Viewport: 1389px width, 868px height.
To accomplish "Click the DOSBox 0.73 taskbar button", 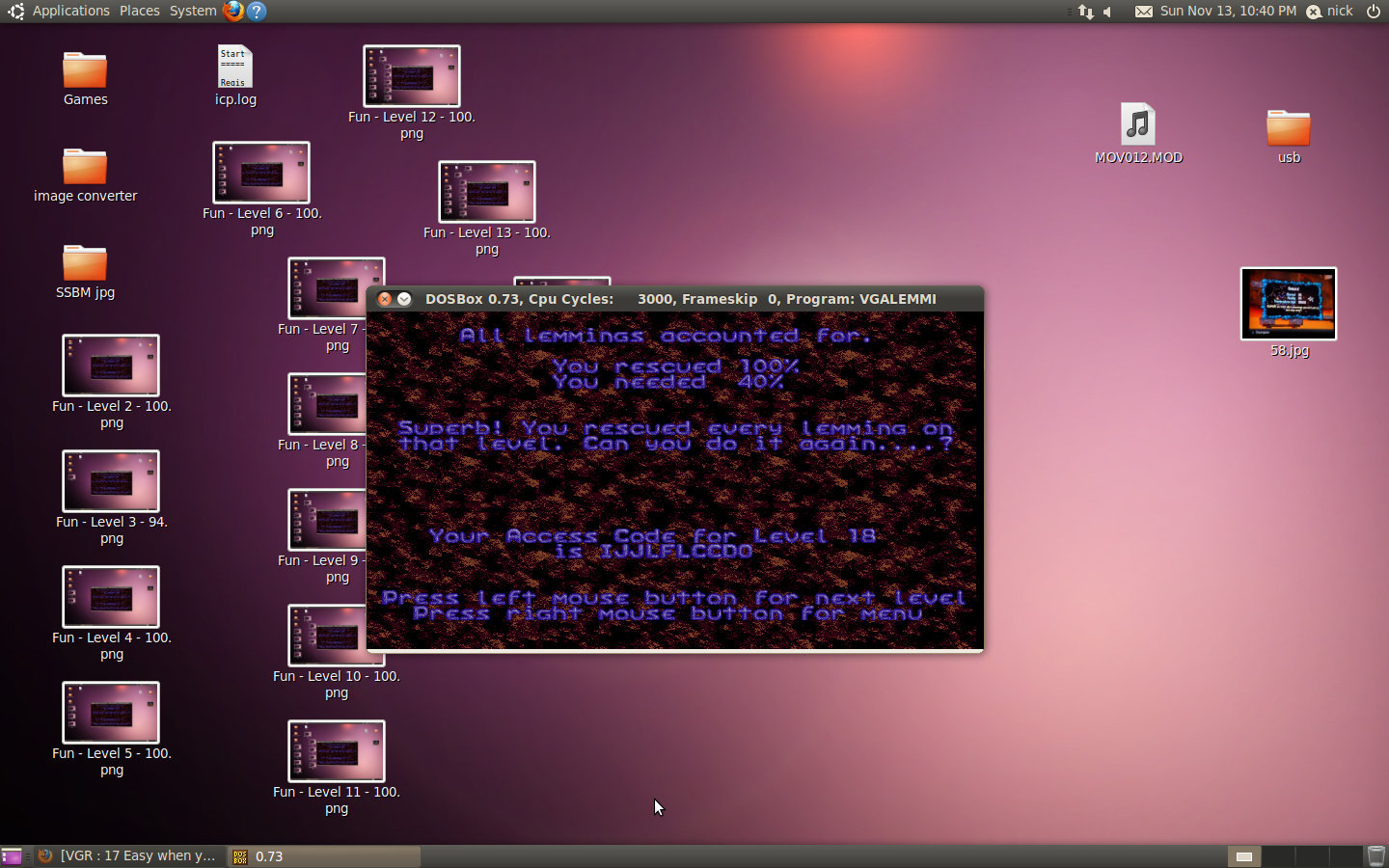I will click(323, 855).
